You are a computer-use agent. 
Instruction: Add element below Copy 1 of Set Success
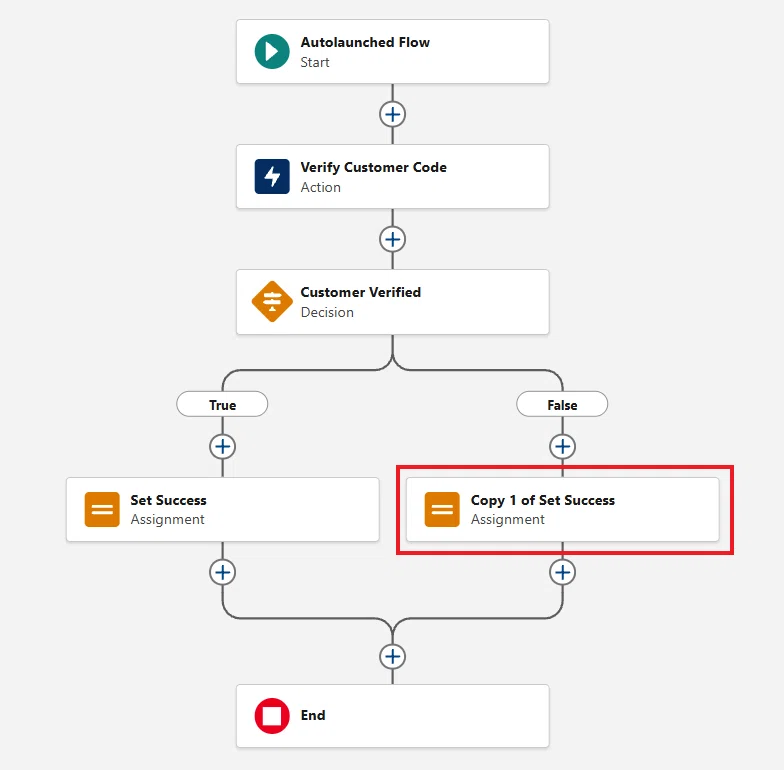pos(562,572)
